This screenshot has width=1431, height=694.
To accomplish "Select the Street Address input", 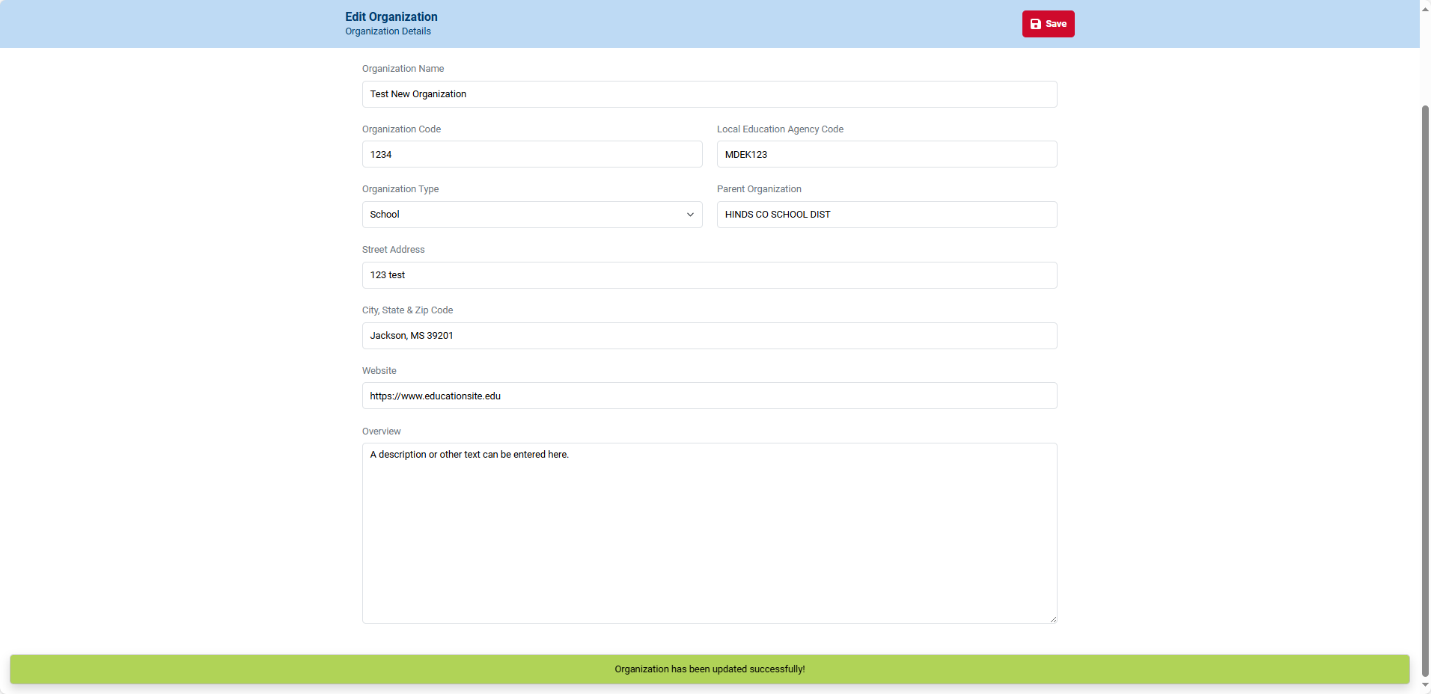I will pos(709,275).
